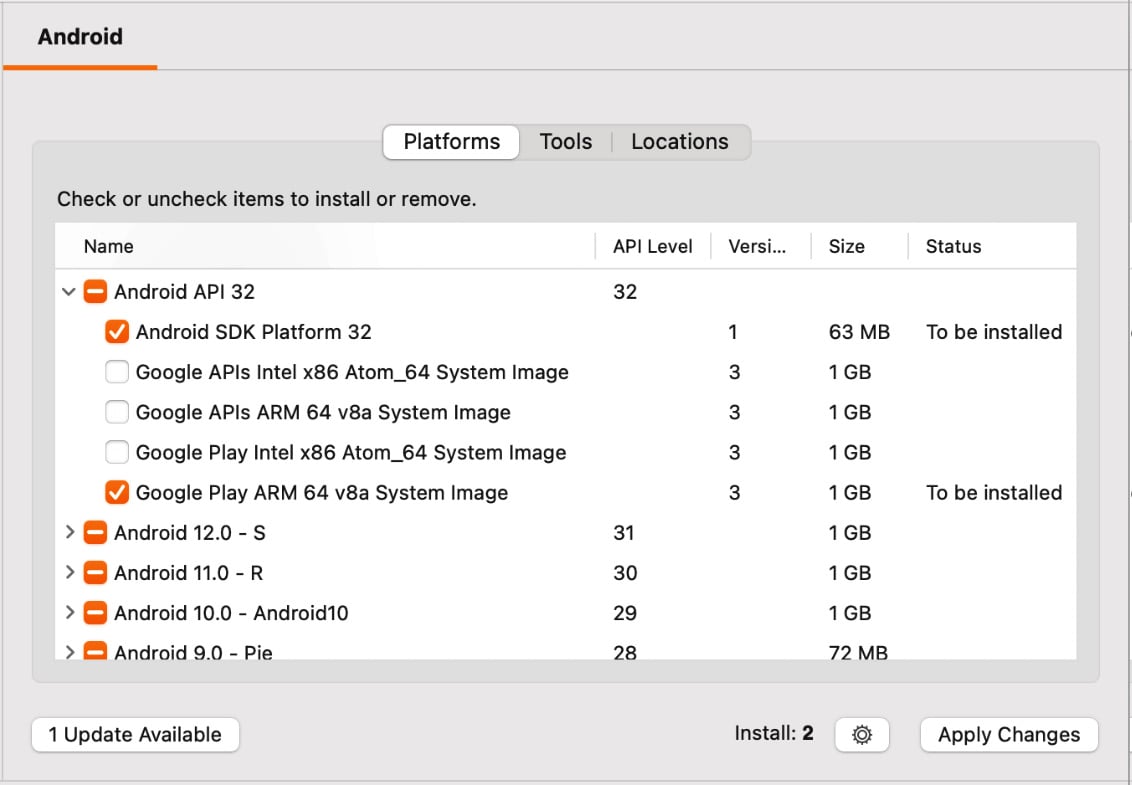
Task: Check Google APIs Intel x86 Atom_64 System Image
Action: point(117,372)
